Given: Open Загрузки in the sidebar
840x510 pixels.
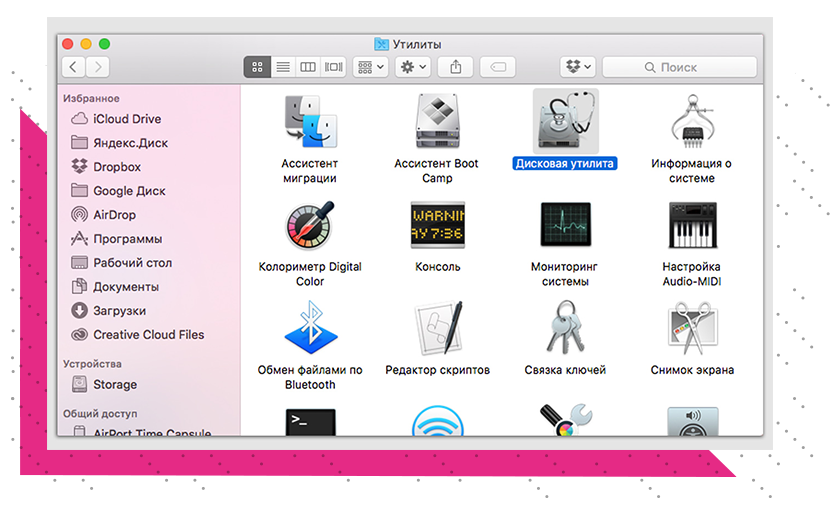Looking at the screenshot, I should [119, 311].
